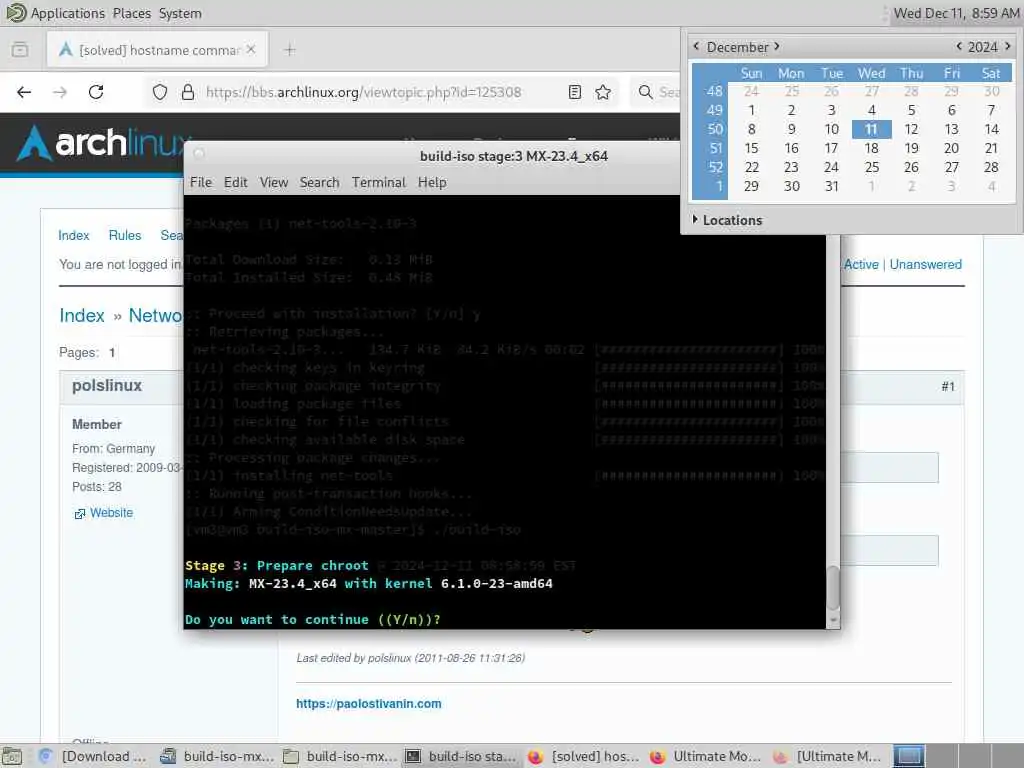Switch to '[Download ...' taskbar window
1024x768 pixels.
92,756
